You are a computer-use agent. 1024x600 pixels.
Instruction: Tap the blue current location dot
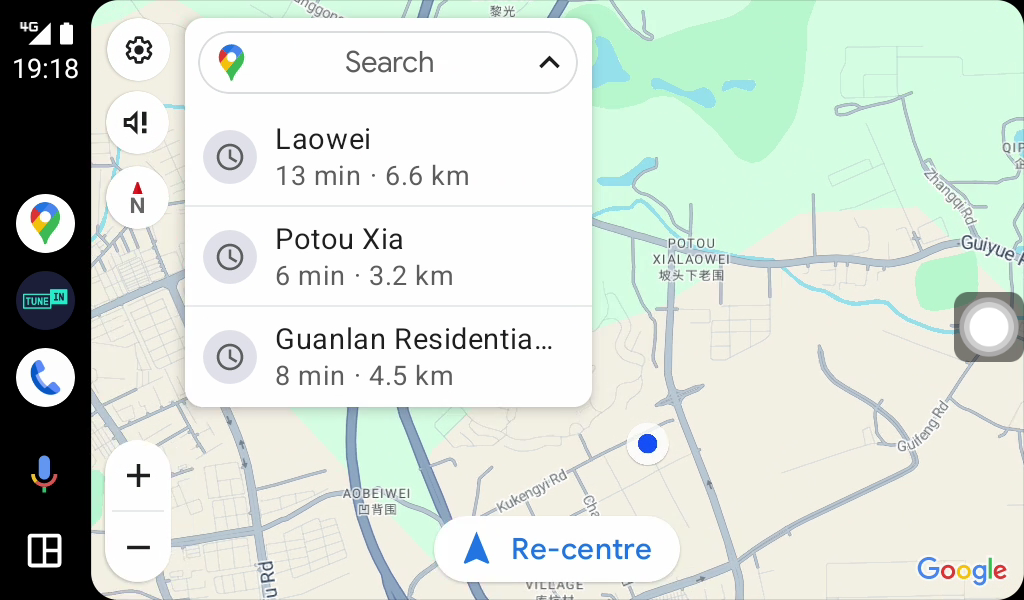pyautogui.click(x=647, y=444)
